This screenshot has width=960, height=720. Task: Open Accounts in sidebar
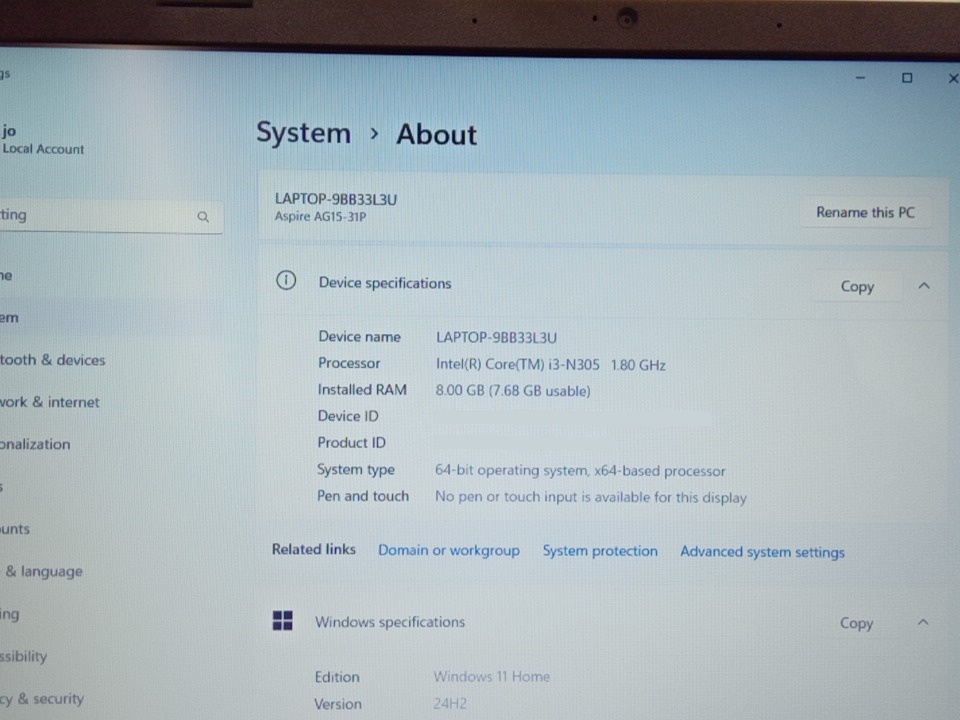(x=15, y=529)
